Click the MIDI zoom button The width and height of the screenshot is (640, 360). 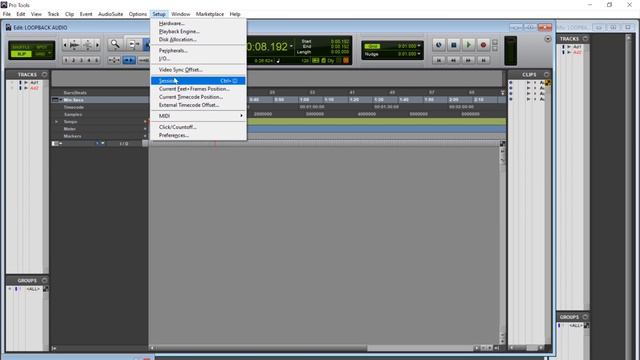pyautogui.click(x=87, y=45)
